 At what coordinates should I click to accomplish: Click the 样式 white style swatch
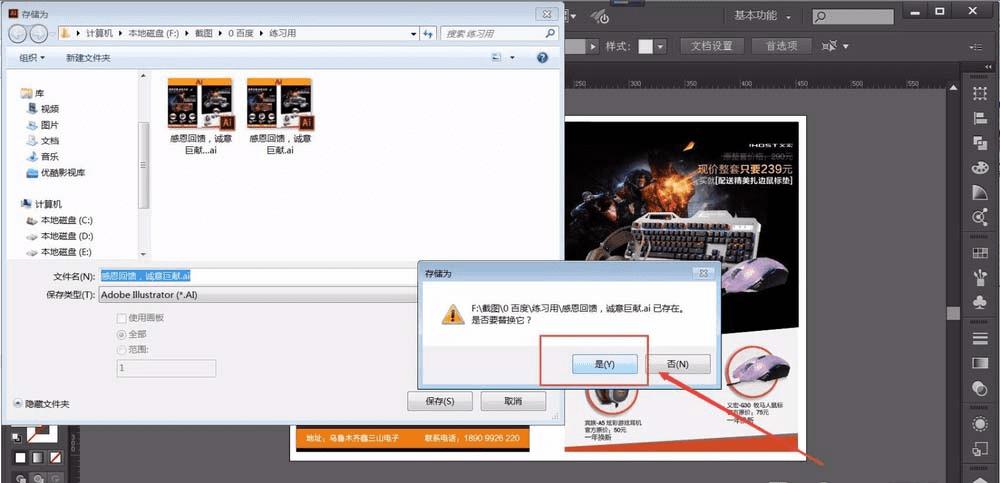click(645, 46)
